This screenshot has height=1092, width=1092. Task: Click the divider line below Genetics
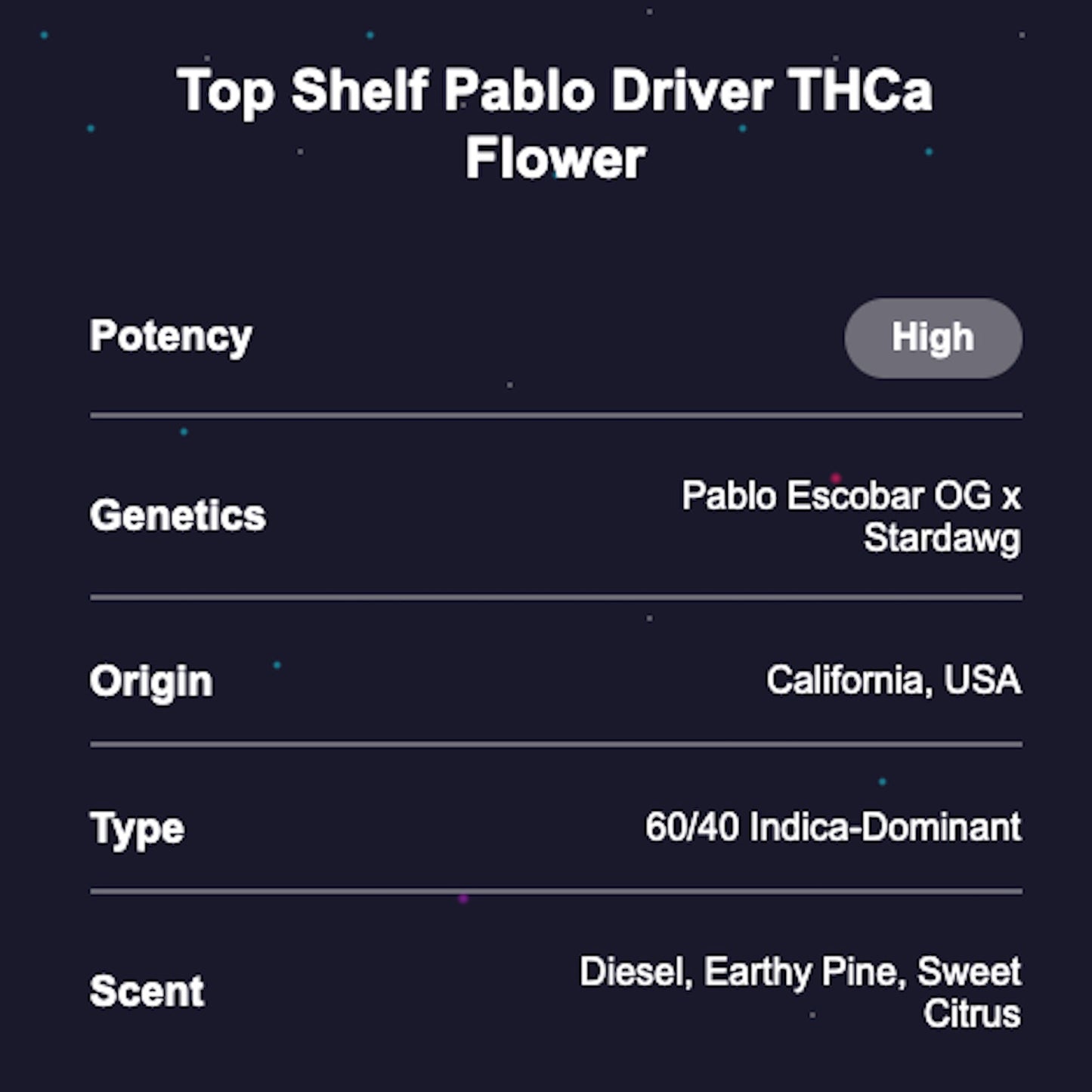tap(555, 598)
